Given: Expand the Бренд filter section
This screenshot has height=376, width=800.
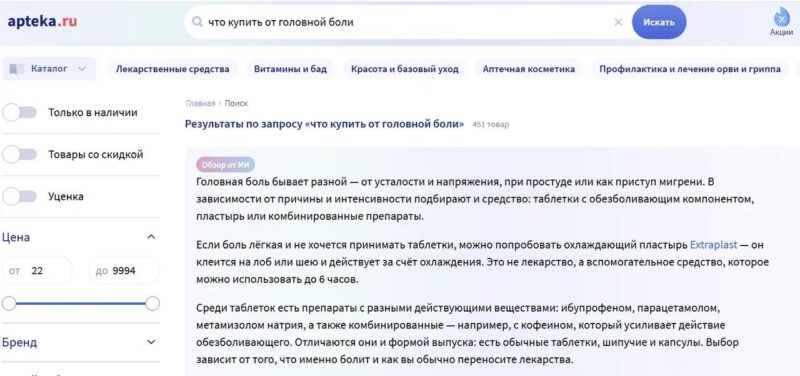Looking at the screenshot, I should [151, 342].
